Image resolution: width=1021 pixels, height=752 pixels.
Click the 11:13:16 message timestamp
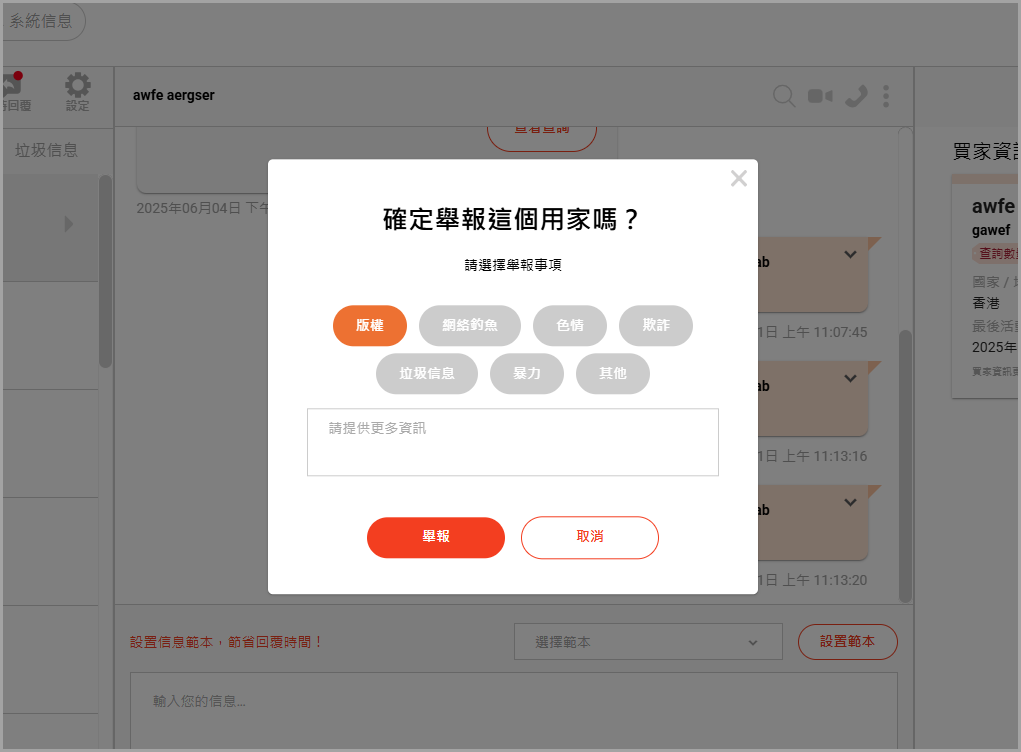click(x=813, y=456)
